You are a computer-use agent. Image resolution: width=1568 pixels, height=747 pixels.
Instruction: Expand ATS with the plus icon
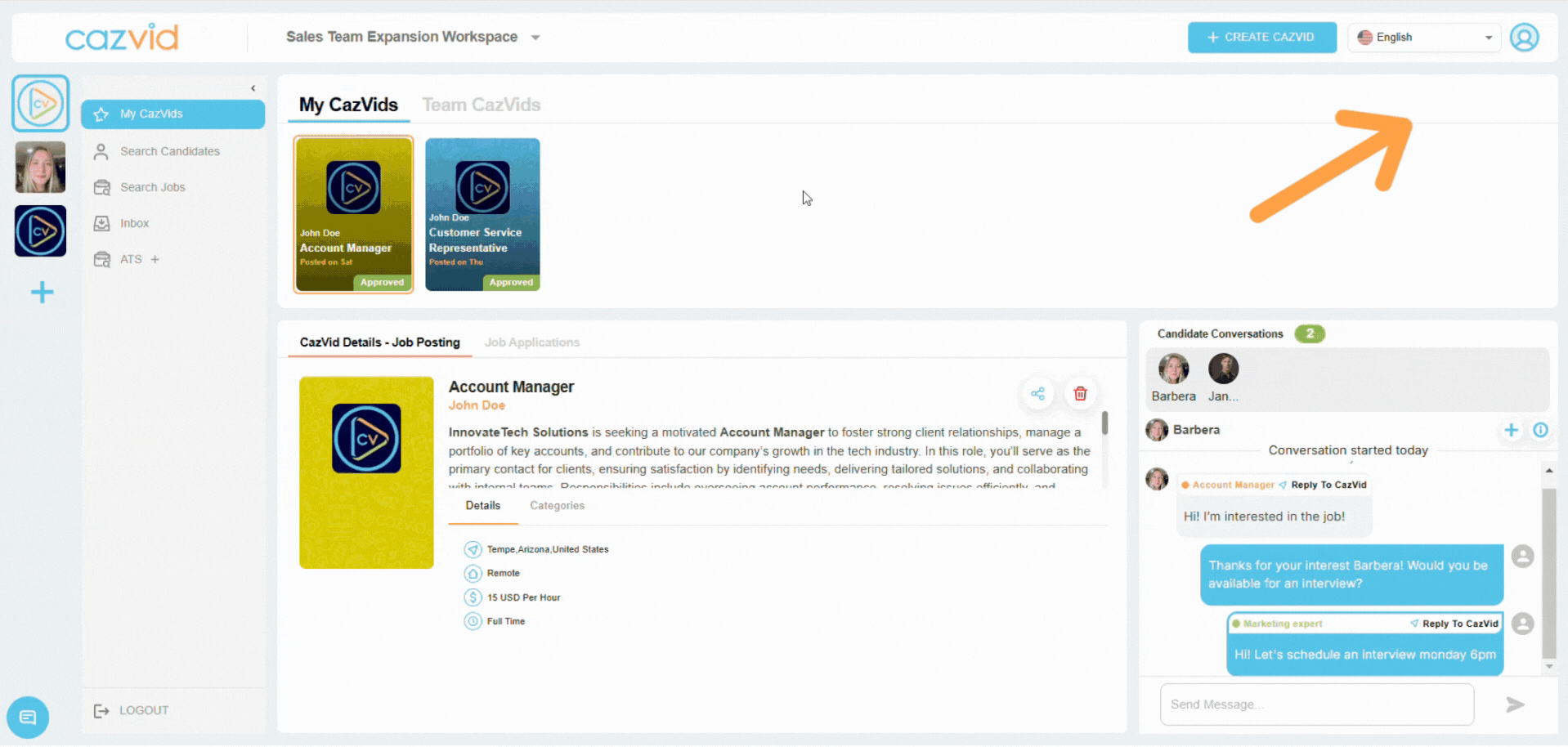point(155,259)
